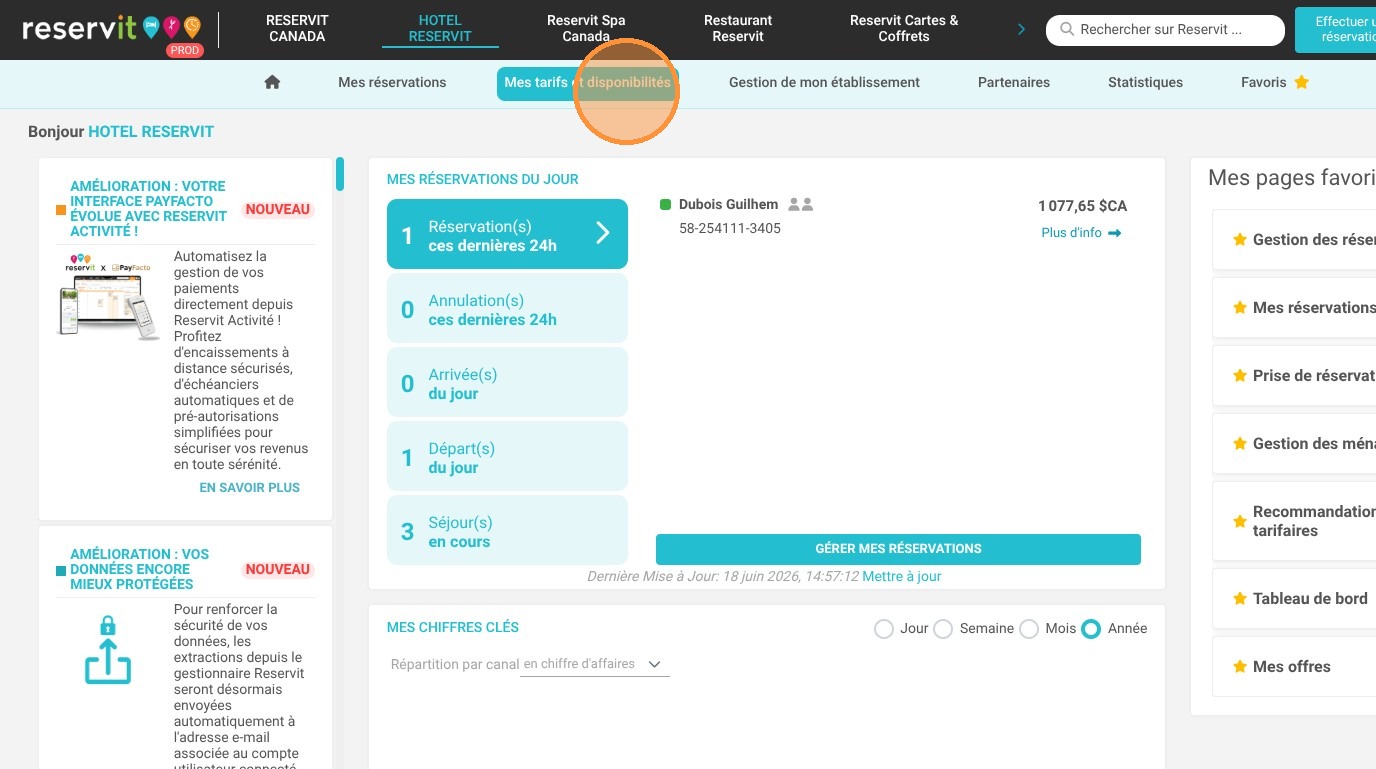Open the en chiffre d'affaires dropdown
Image resolution: width=1376 pixels, height=769 pixels.
pos(595,664)
